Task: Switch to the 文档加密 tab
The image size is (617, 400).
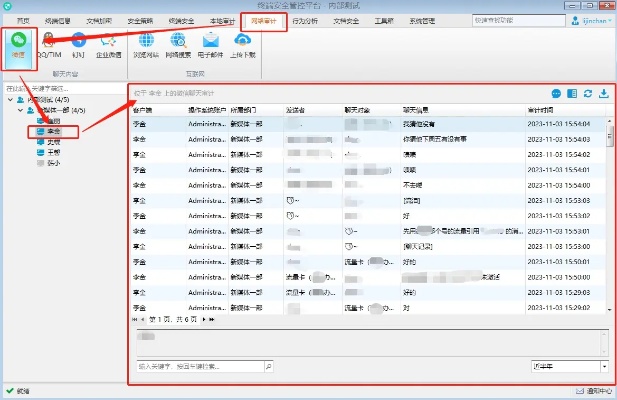Action: (99, 21)
